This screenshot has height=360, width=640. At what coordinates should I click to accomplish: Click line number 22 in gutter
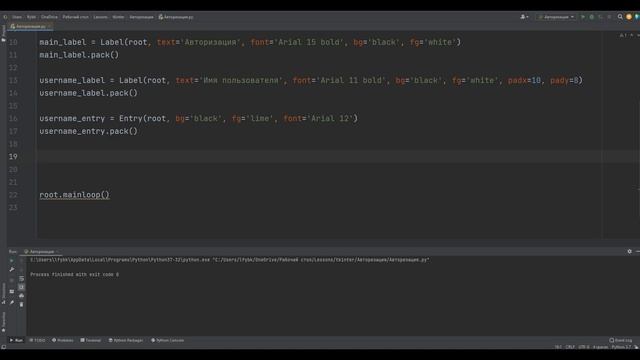tap(13, 195)
